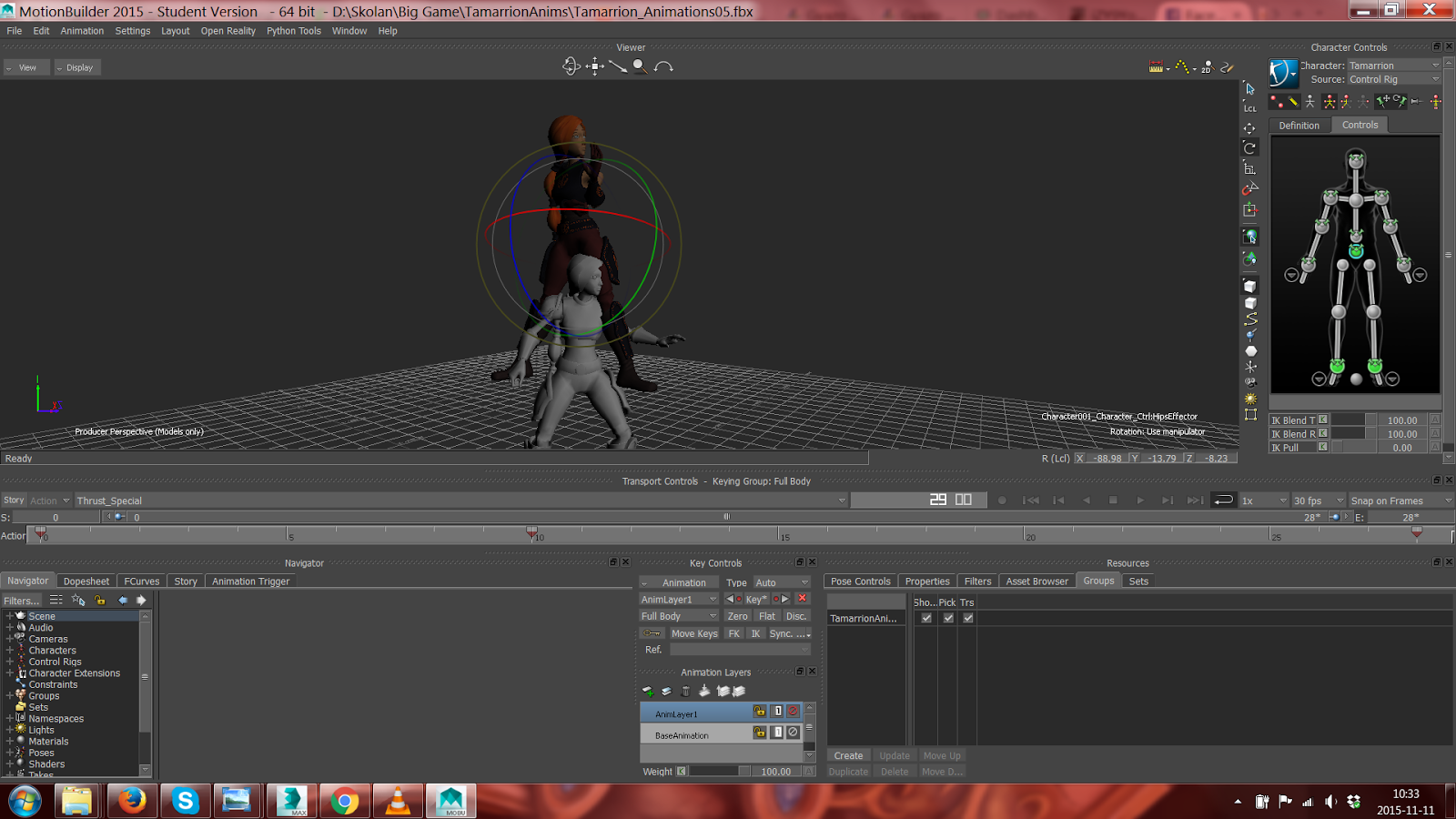Open Skype from the Windows taskbar

(x=186, y=801)
